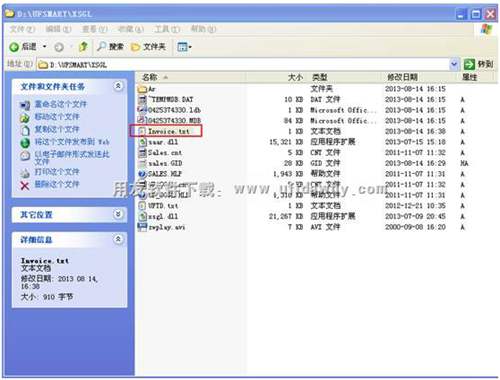
Task: Select the 0425374330.MDB file icon
Action: point(142,120)
